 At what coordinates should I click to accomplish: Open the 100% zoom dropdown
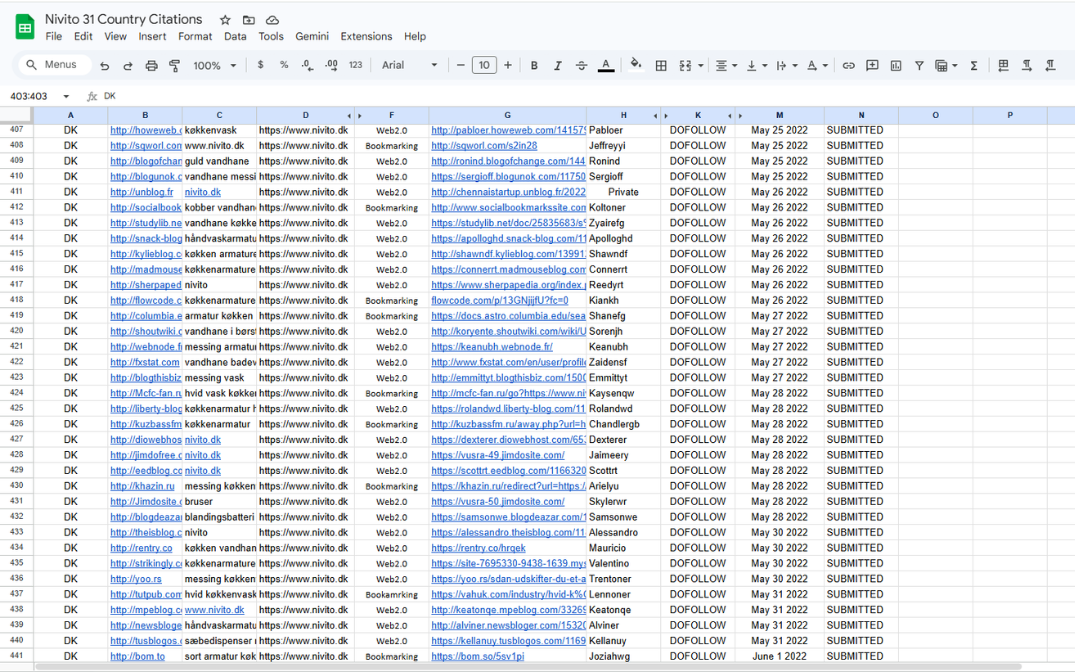214,66
